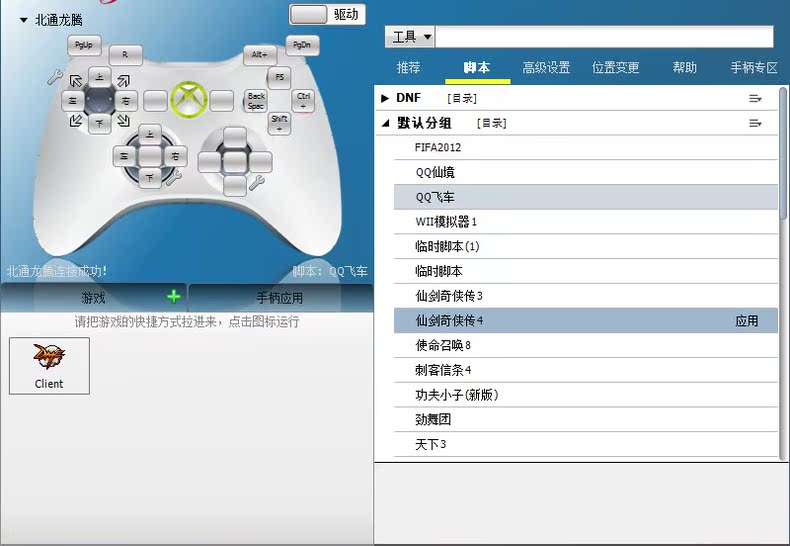Click the Ctrl+ face button mapping
Screen dimensions: 790x546
tap(303, 100)
